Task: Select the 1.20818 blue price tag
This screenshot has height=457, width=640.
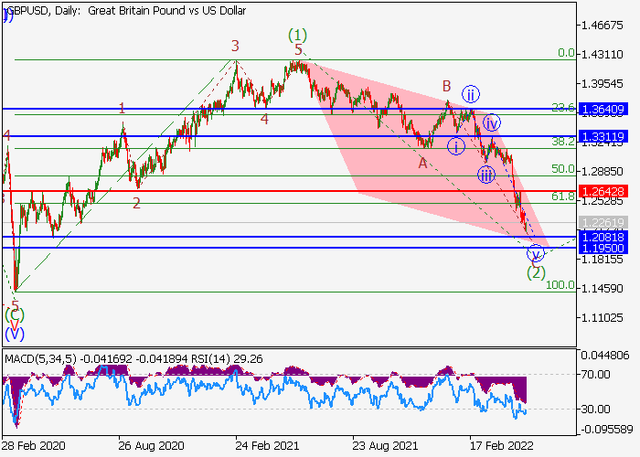Action: click(603, 237)
